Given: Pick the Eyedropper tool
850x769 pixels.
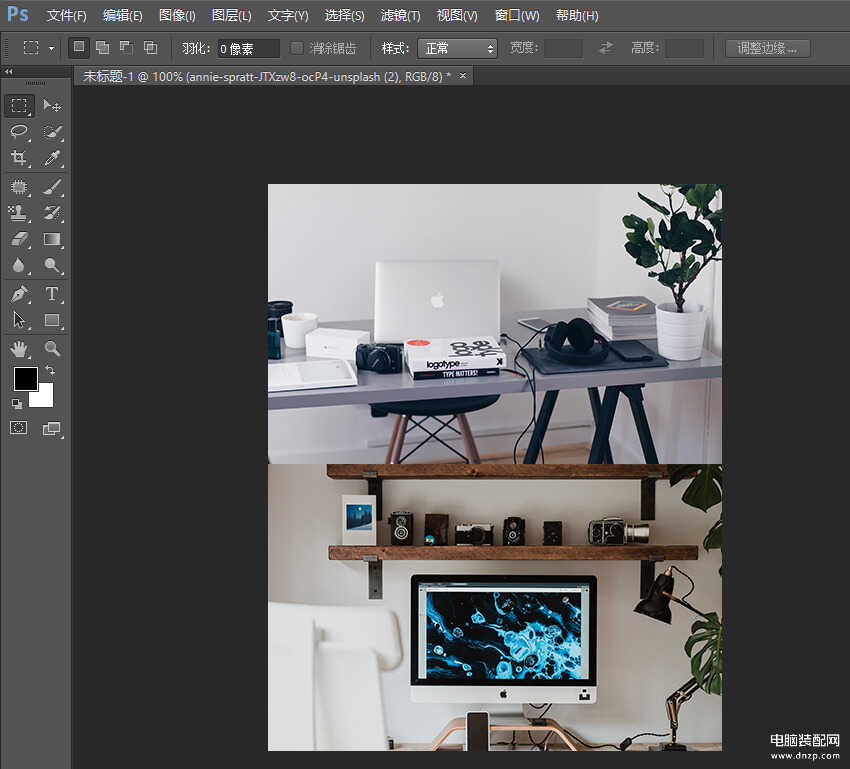Looking at the screenshot, I should tap(52, 158).
